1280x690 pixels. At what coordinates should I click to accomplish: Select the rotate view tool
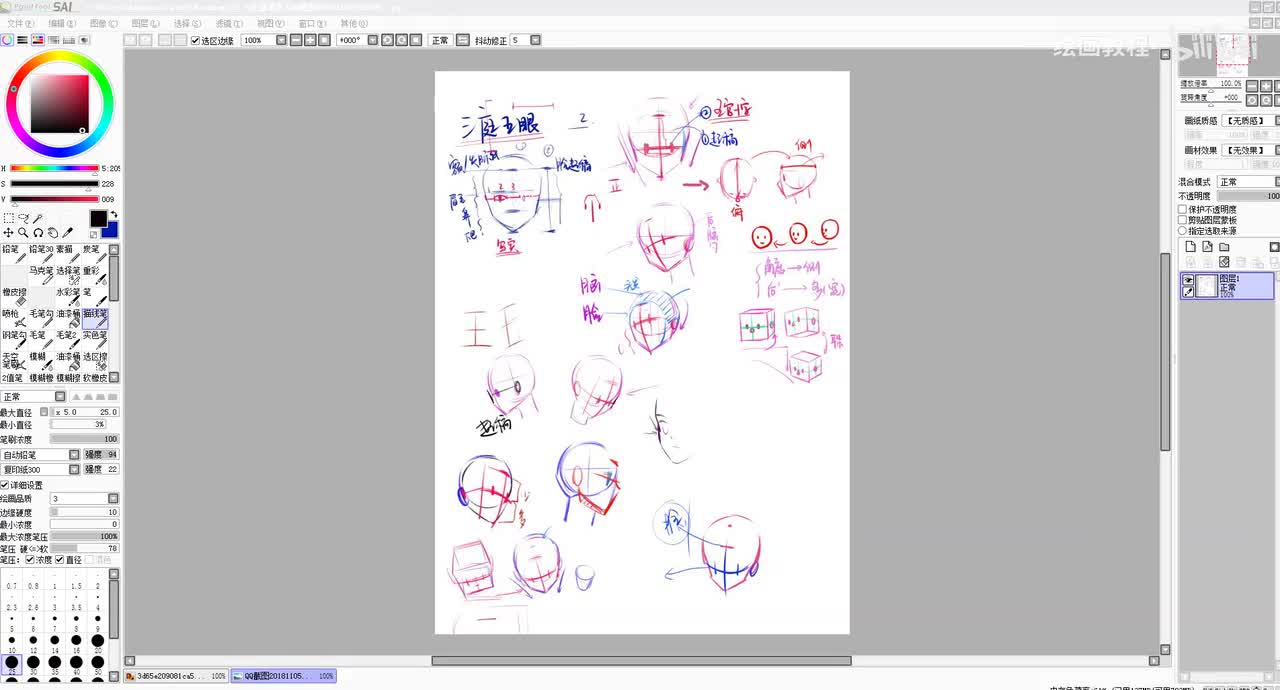38,233
